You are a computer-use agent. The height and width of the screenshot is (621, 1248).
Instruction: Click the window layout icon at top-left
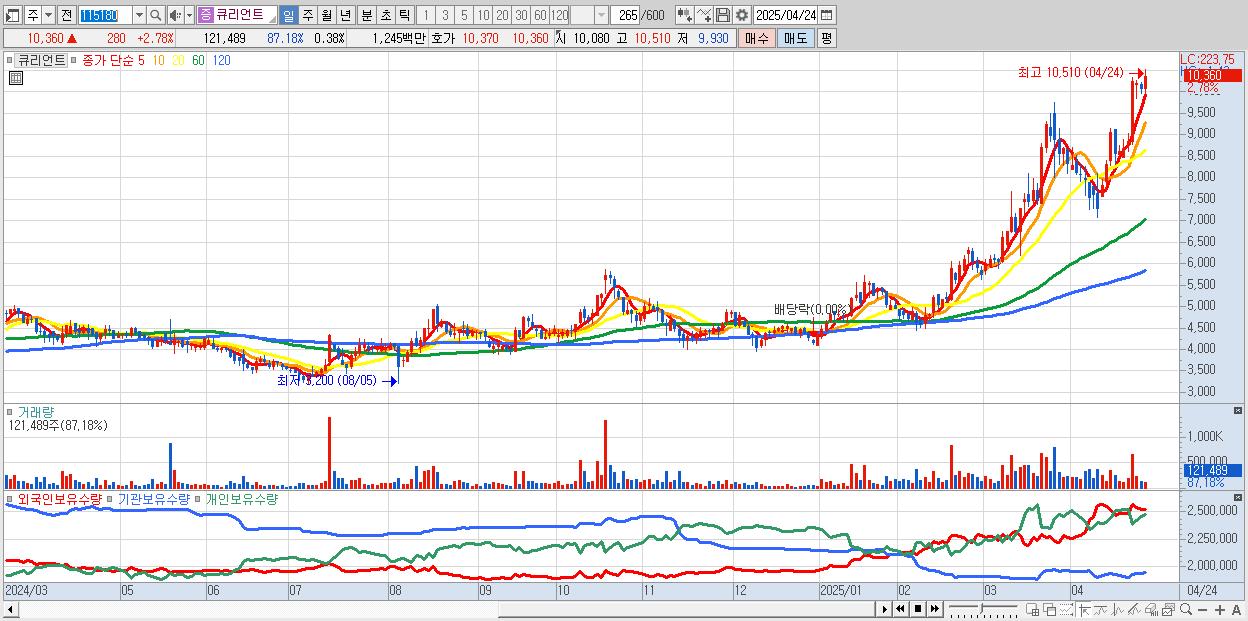pyautogui.click(x=13, y=15)
